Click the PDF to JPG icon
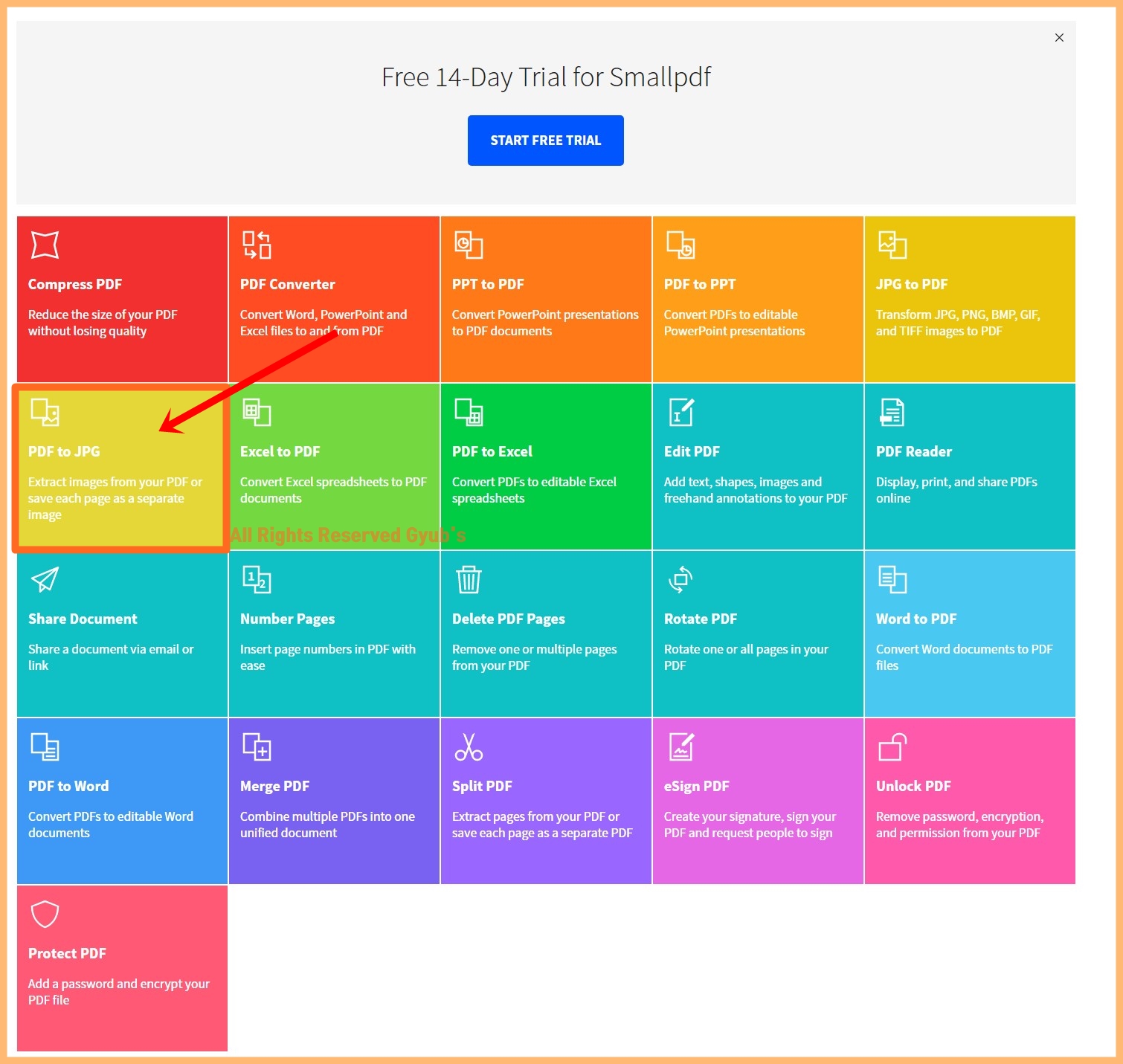The image size is (1123, 1064). tap(45, 412)
